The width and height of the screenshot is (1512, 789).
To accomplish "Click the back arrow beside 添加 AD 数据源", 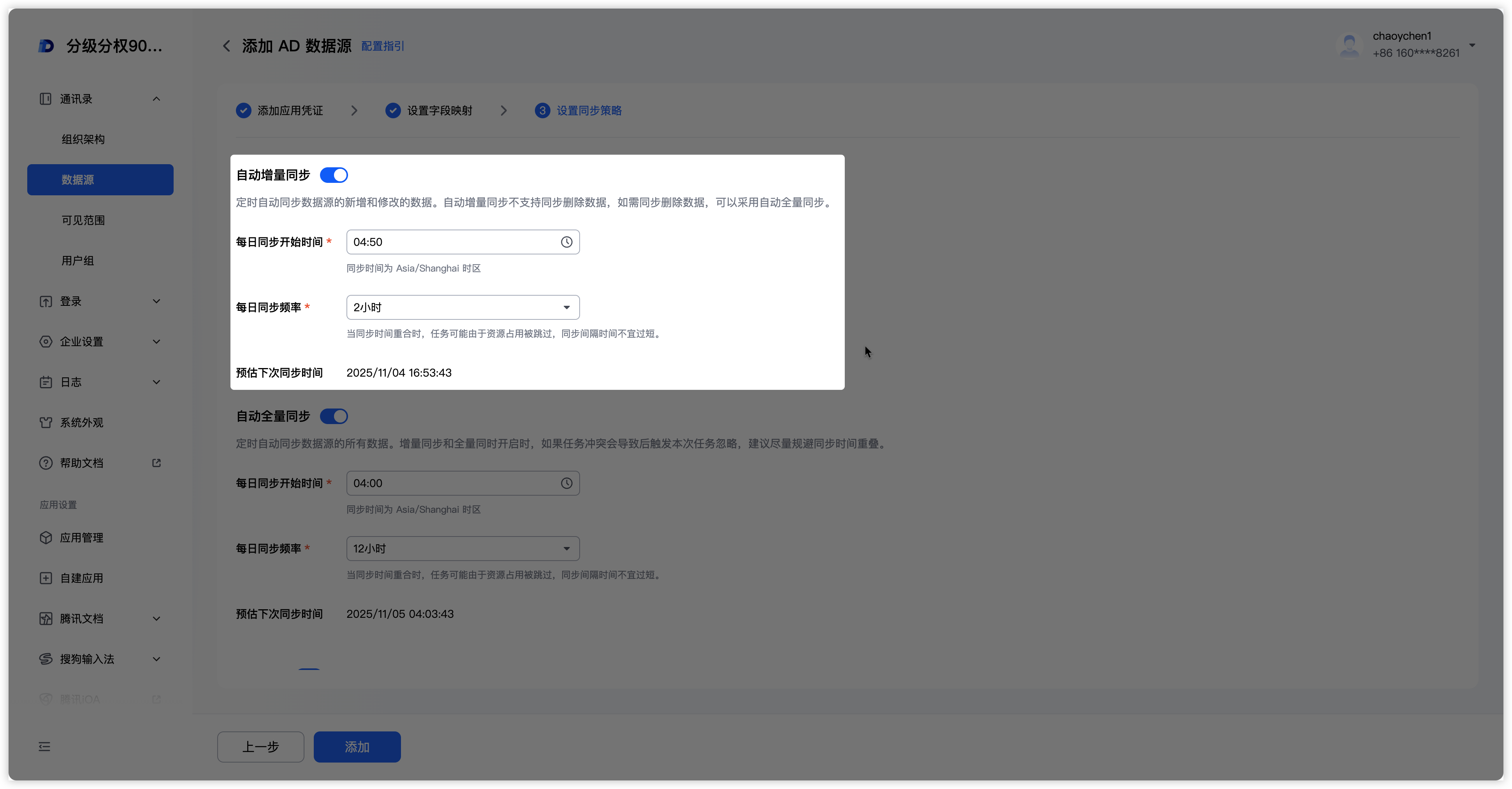I will point(227,46).
